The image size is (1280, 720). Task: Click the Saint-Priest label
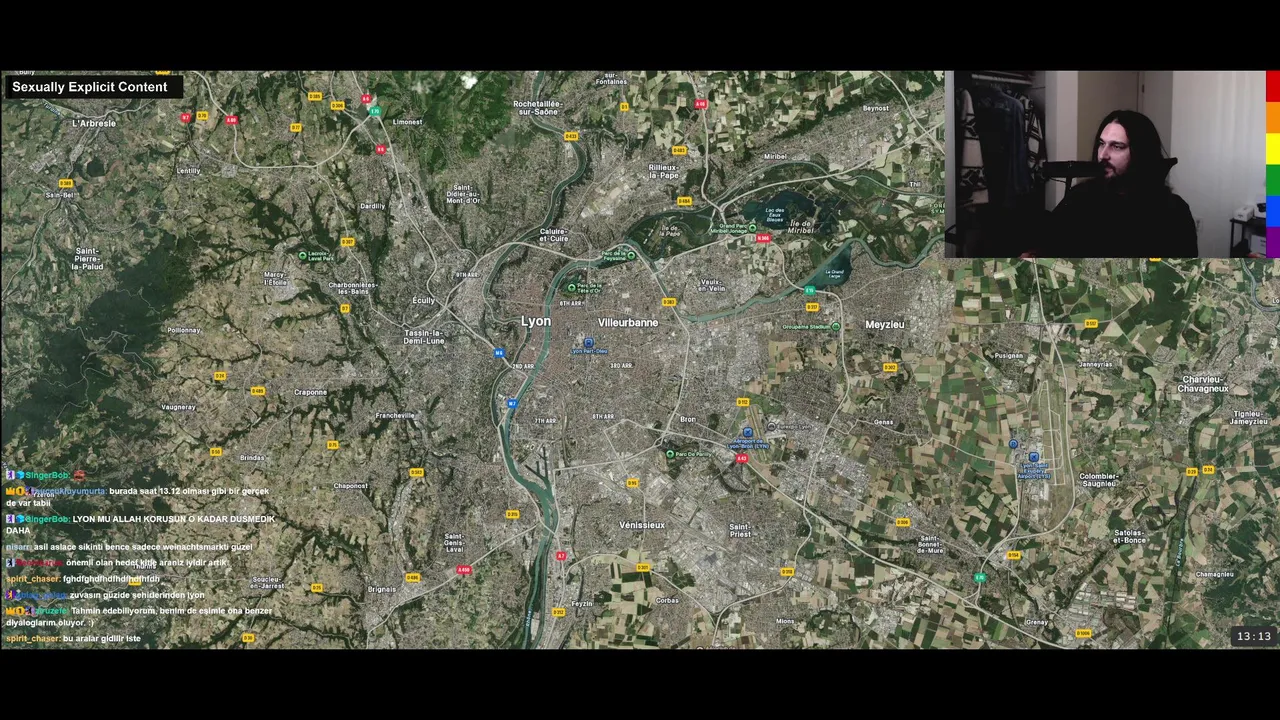pos(740,531)
